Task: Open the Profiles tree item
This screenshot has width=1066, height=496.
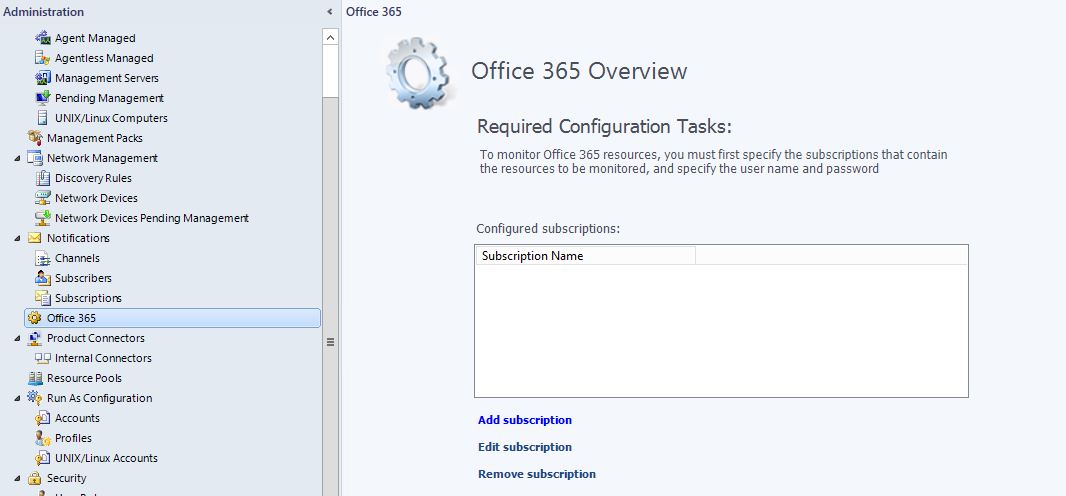Action: pos(73,438)
